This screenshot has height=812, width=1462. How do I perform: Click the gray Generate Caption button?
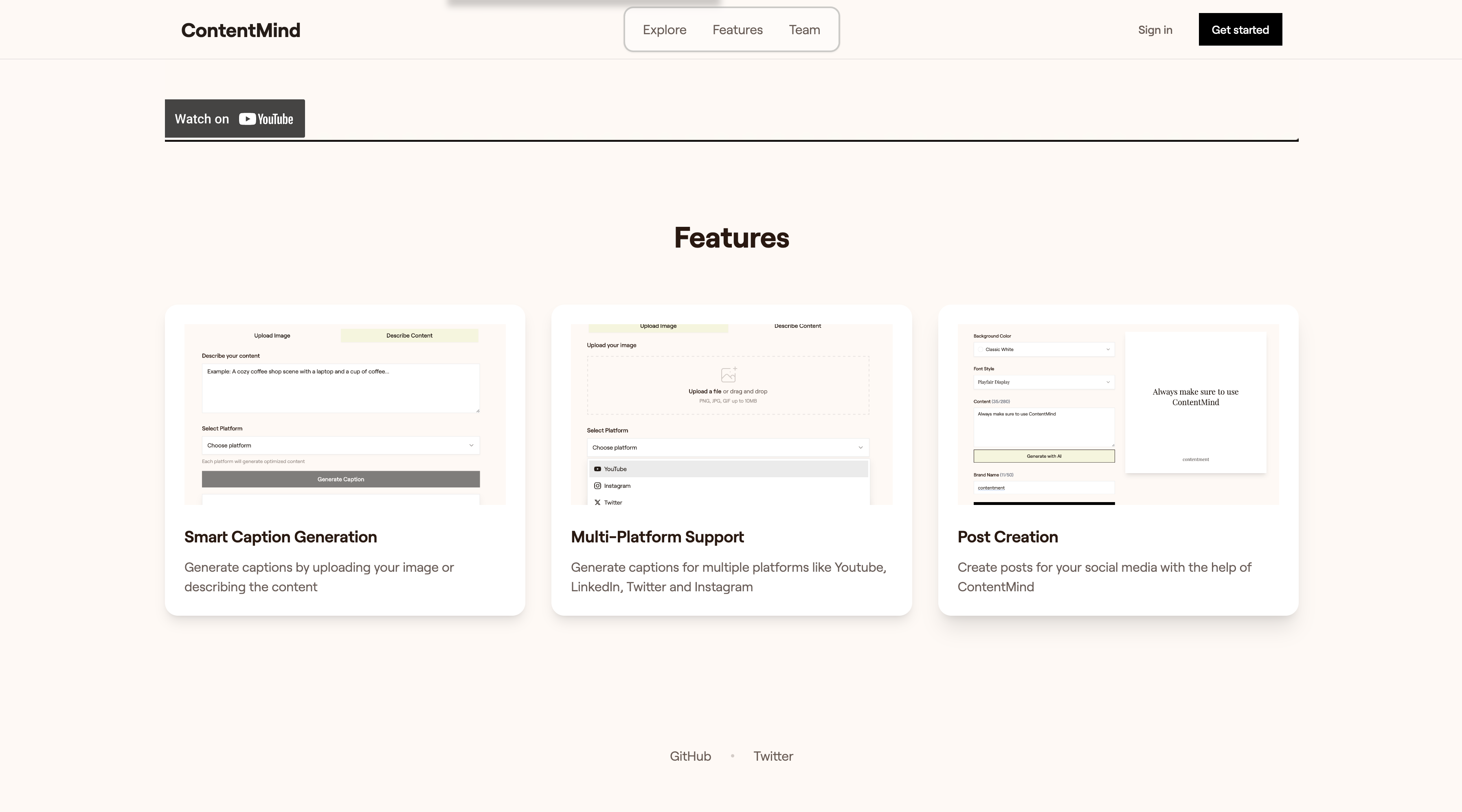tap(340, 479)
